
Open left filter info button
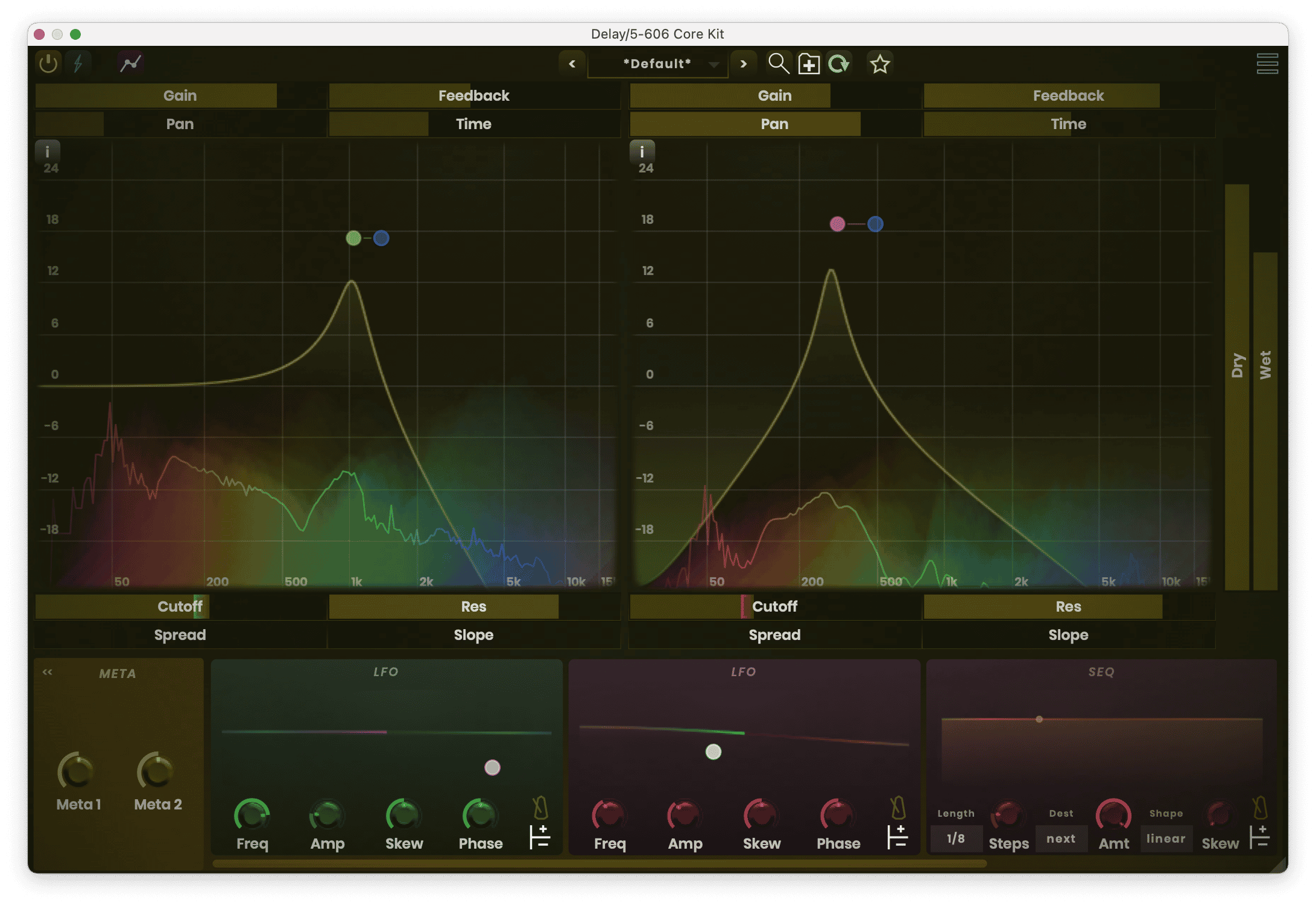(47, 151)
